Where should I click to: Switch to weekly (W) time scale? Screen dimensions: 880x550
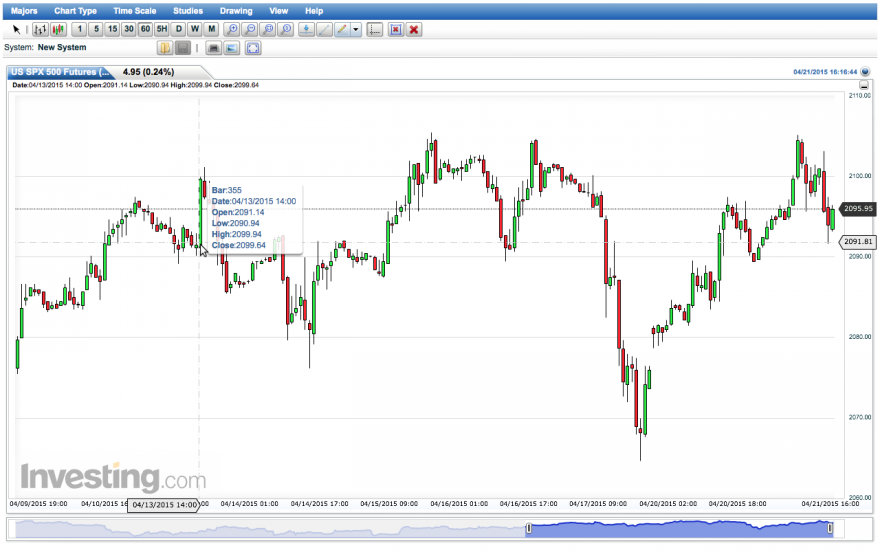click(x=195, y=29)
